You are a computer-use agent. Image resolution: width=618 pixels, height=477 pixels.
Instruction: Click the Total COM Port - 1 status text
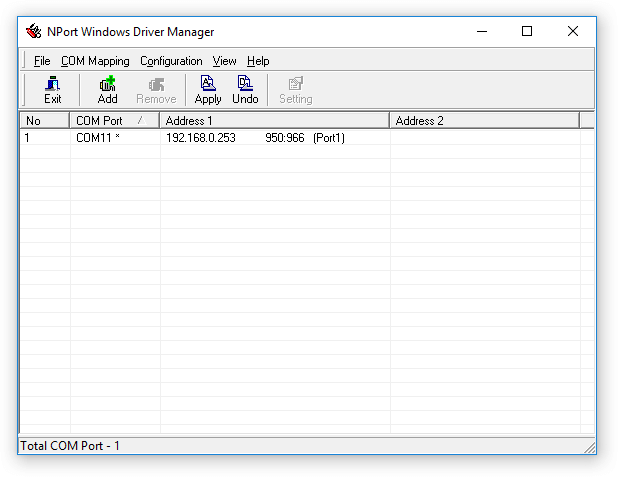tap(70, 445)
